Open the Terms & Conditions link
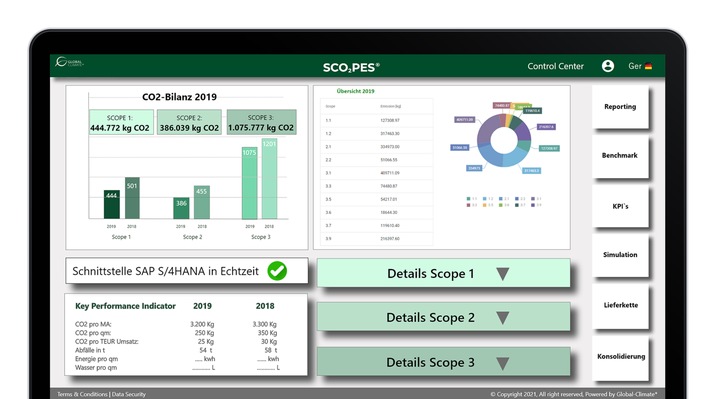710x399 pixels. pyautogui.click(x=82, y=394)
